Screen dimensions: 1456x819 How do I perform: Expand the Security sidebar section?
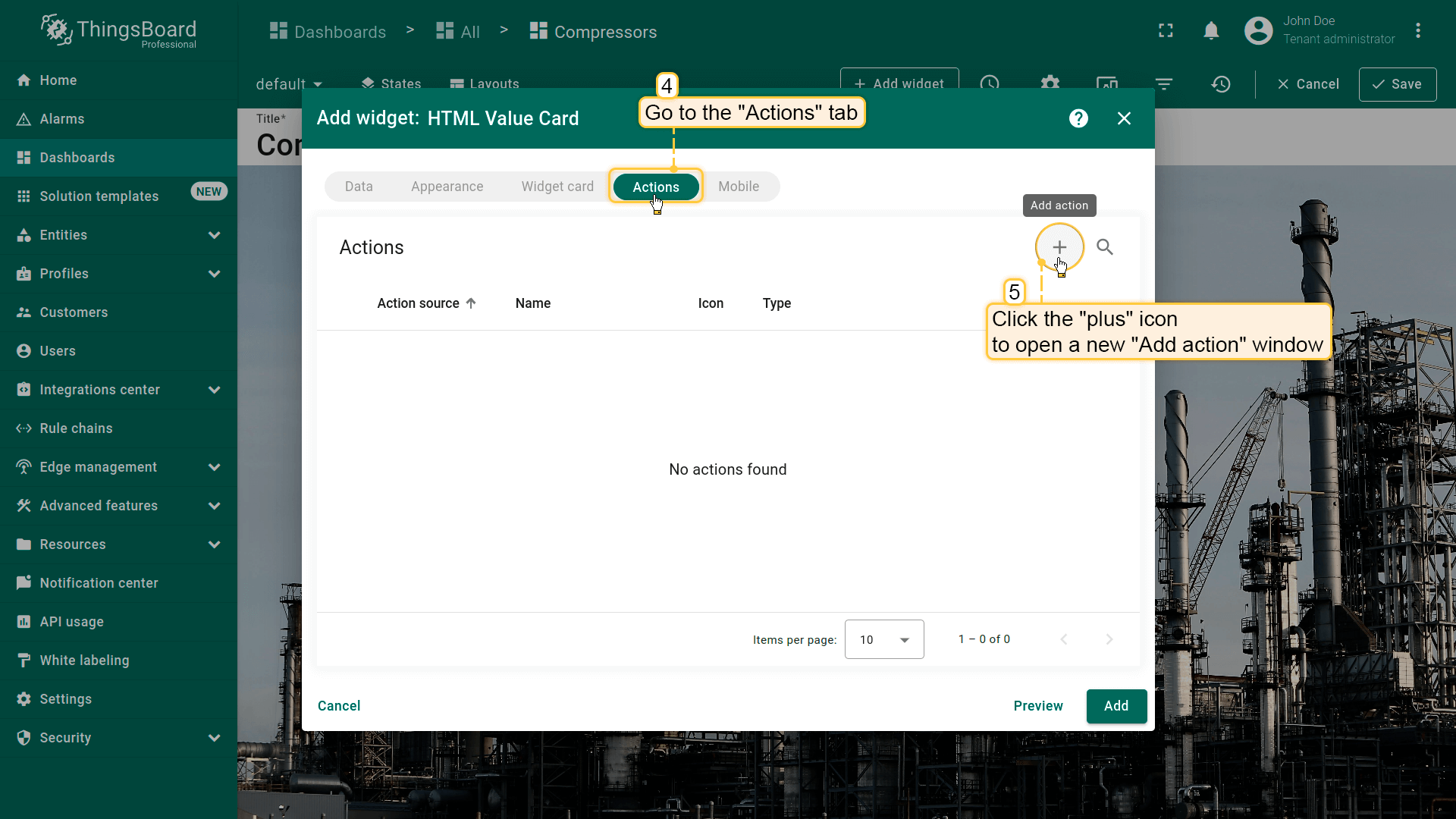[214, 738]
